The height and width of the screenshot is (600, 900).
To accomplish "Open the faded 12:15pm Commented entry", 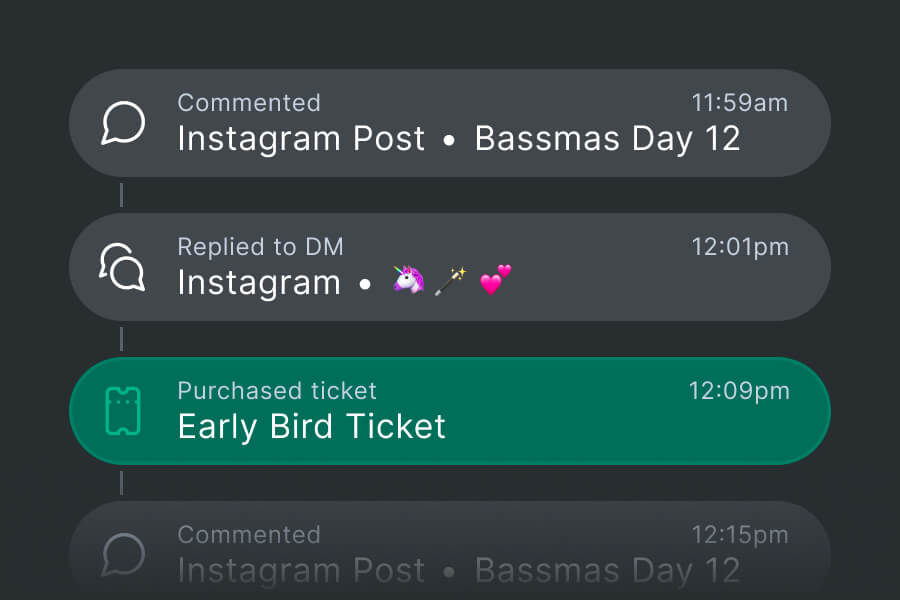I will click(450, 551).
